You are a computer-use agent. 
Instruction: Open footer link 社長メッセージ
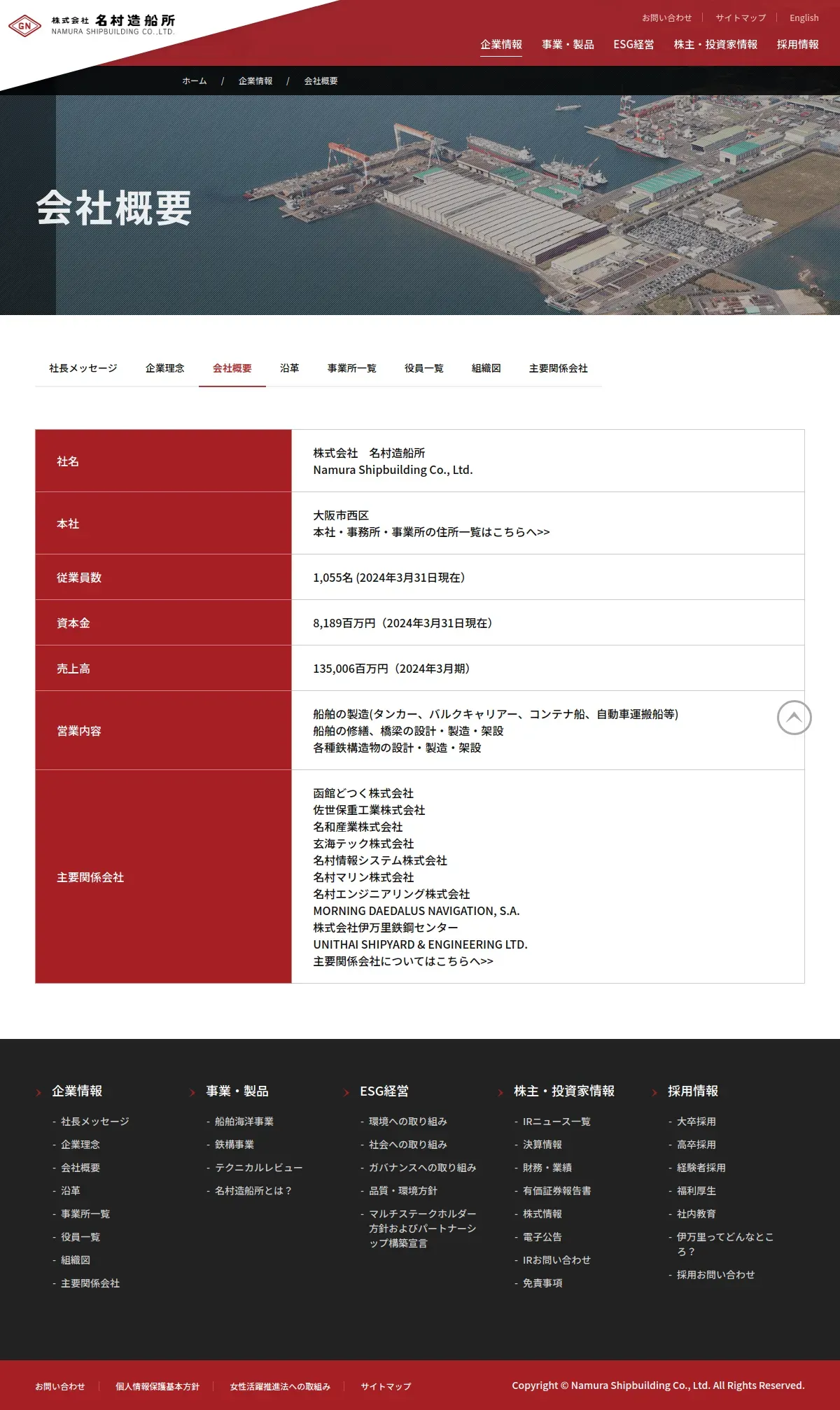point(95,1122)
